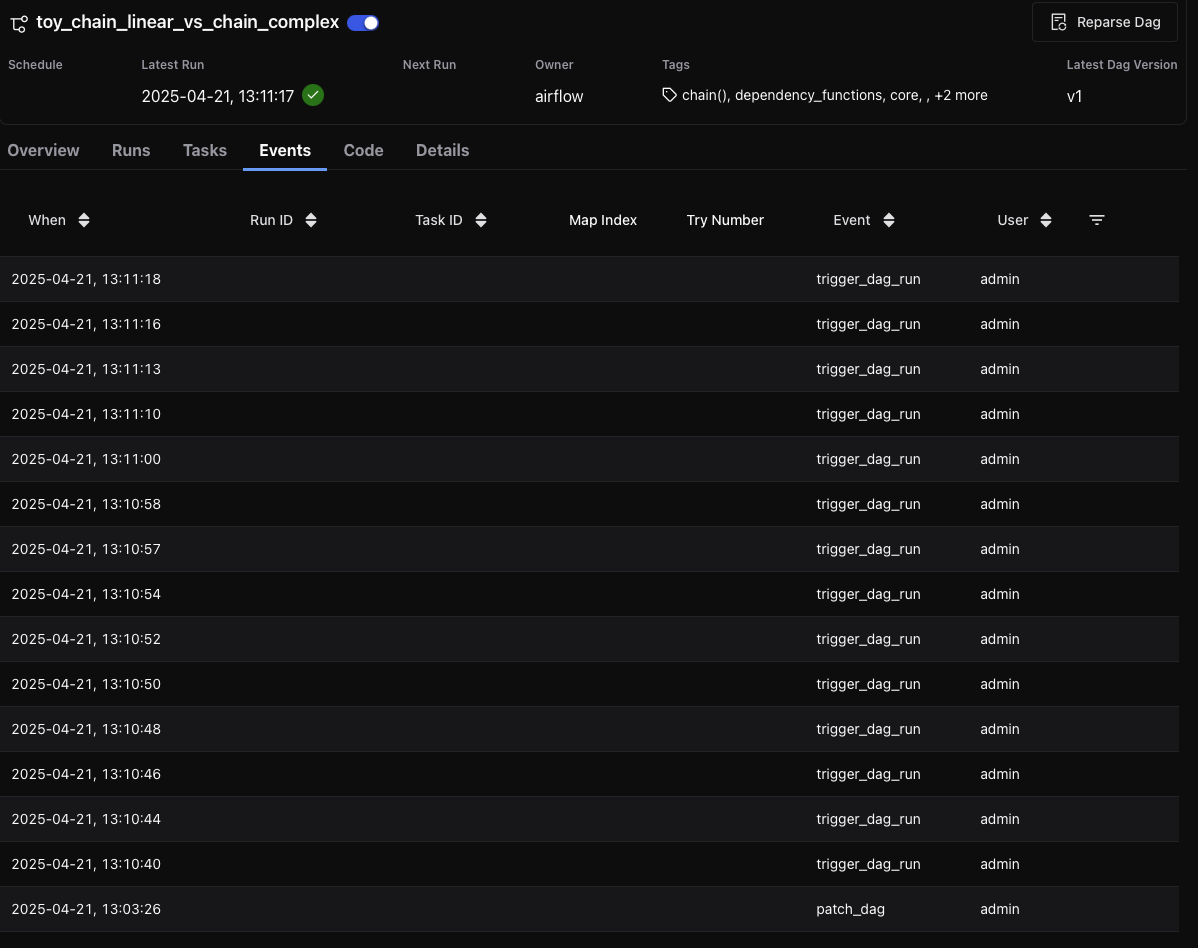
Task: Click the tag icon in the Tags section
Action: pos(668,95)
